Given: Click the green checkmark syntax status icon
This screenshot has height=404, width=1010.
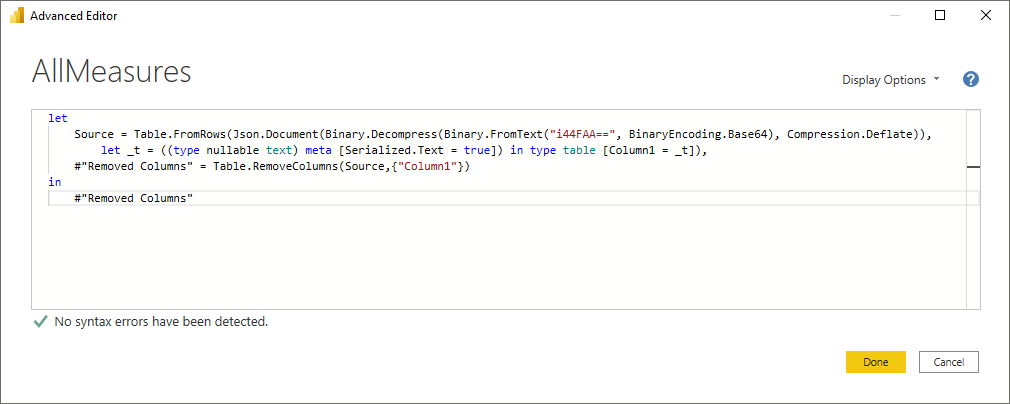Looking at the screenshot, I should pyautogui.click(x=40, y=321).
